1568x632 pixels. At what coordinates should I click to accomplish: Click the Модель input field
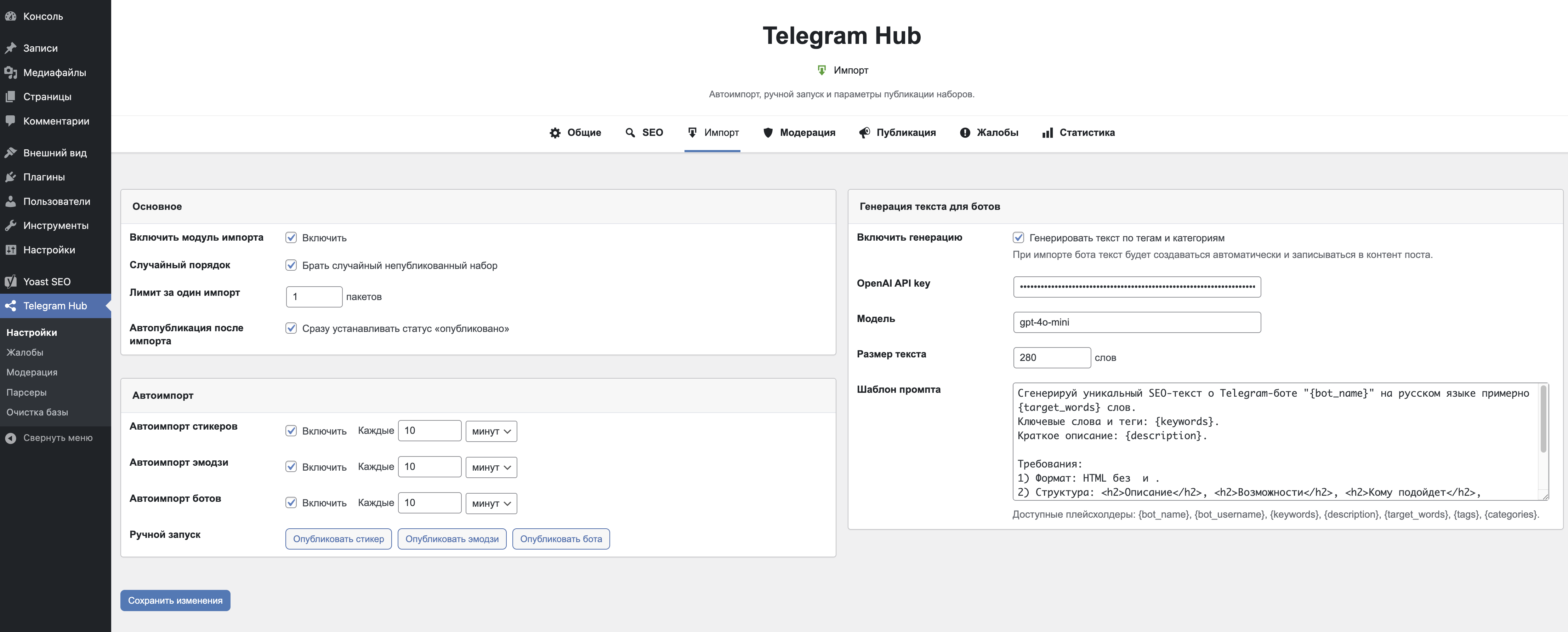click(x=1136, y=322)
